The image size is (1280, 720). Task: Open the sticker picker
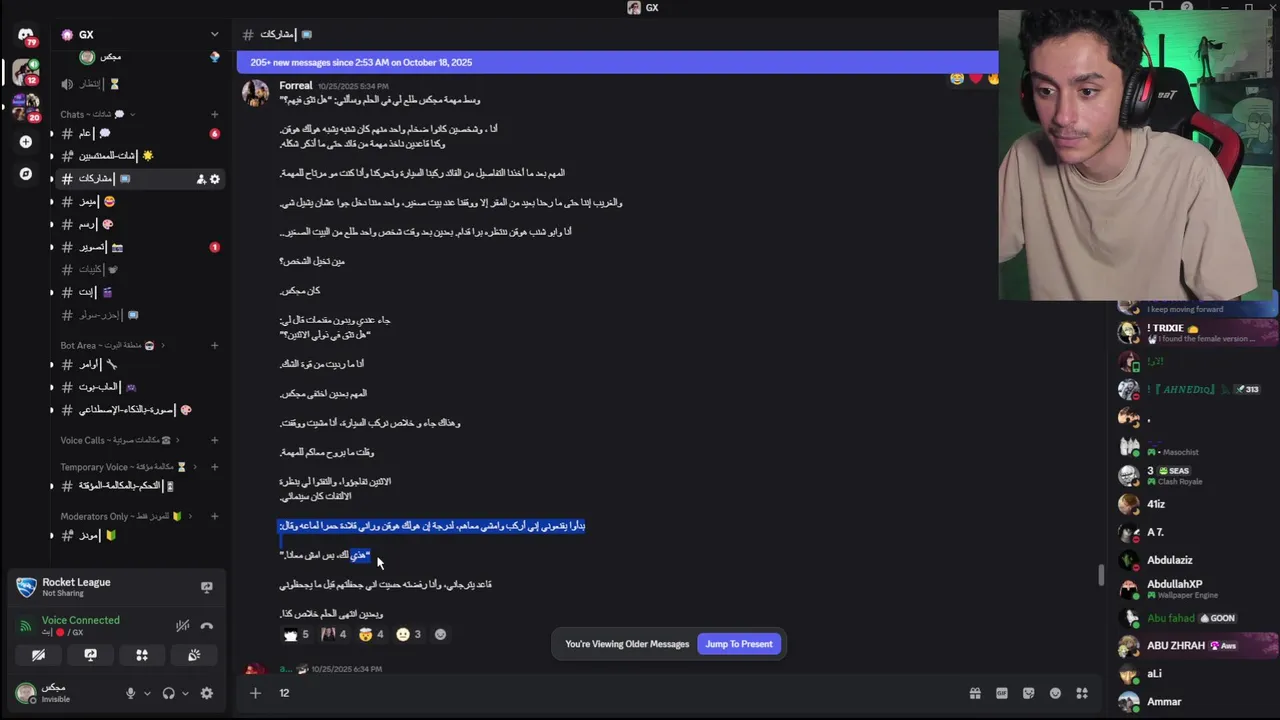point(1028,693)
